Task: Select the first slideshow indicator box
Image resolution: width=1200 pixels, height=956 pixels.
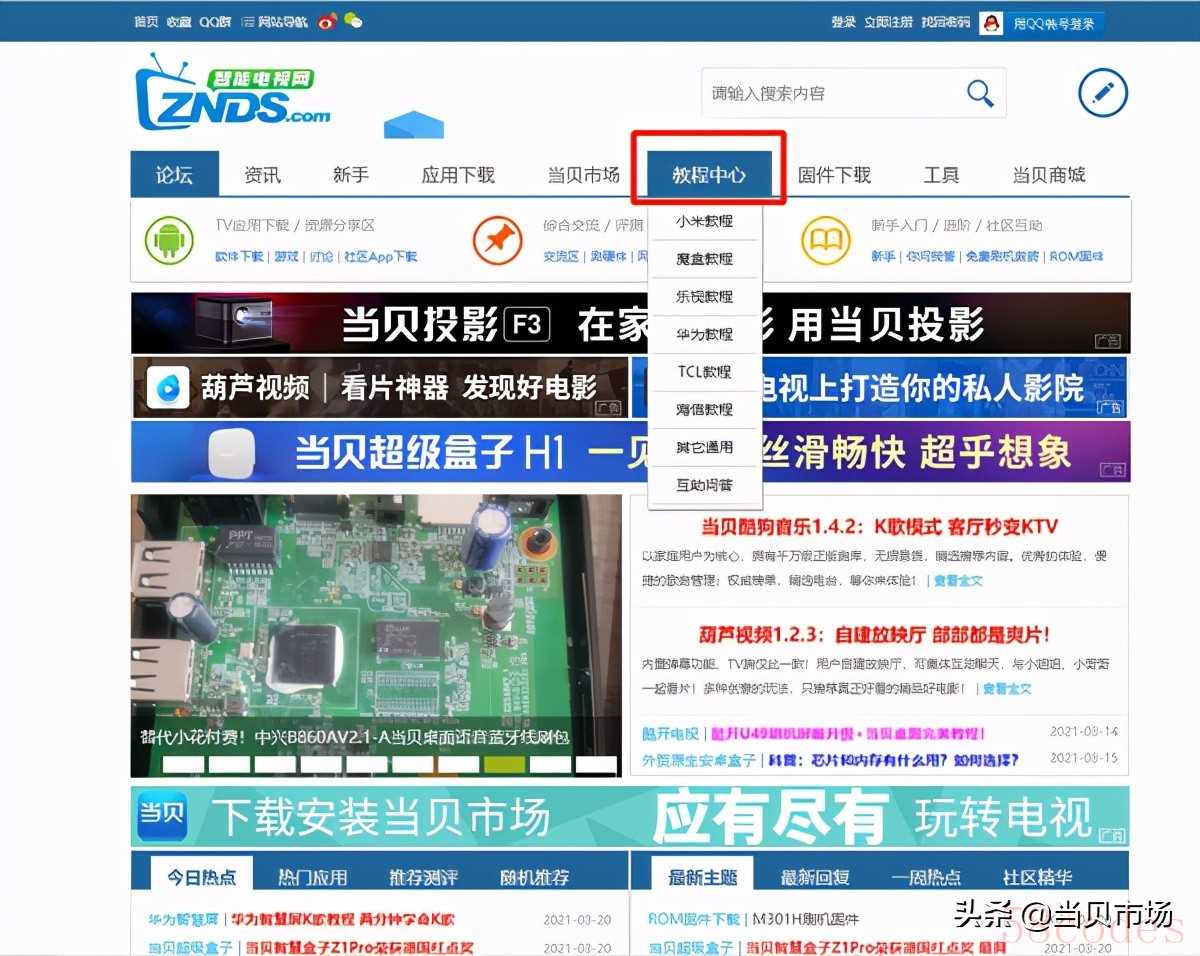Action: (x=182, y=765)
